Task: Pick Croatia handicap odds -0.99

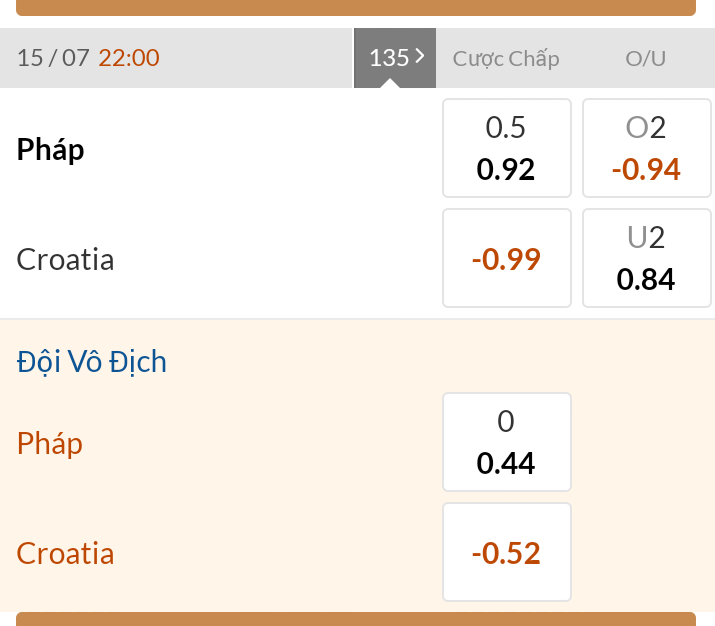Action: click(x=506, y=259)
